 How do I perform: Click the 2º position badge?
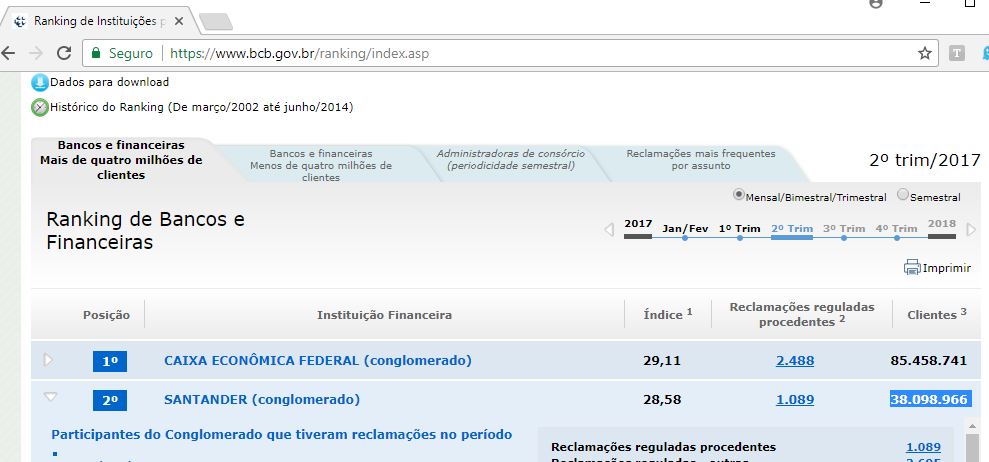point(110,400)
